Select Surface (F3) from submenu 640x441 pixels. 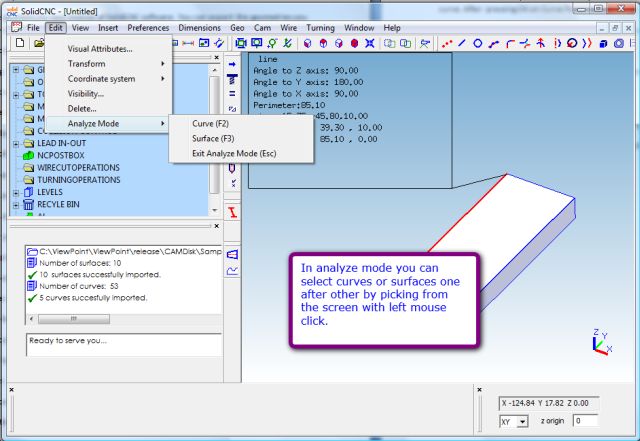(x=212, y=138)
